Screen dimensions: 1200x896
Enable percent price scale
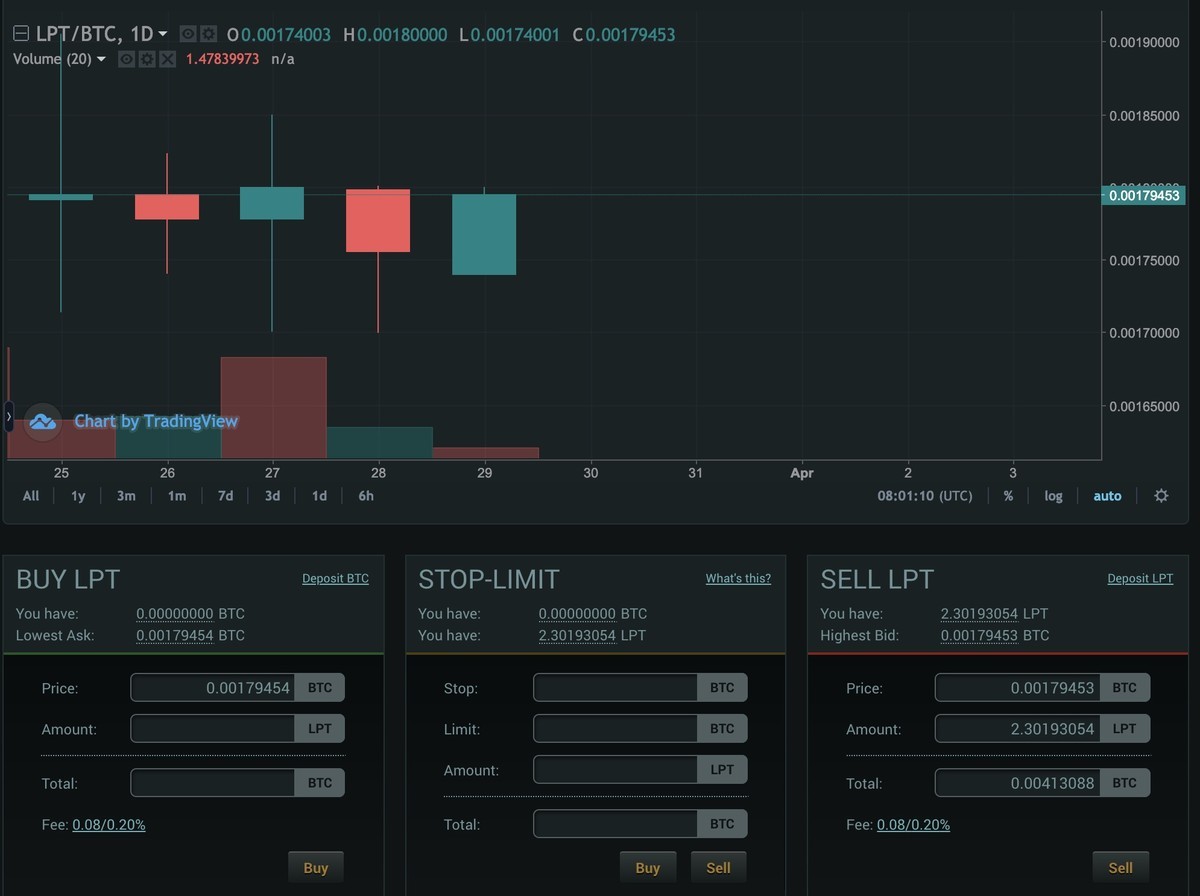(x=1008, y=495)
